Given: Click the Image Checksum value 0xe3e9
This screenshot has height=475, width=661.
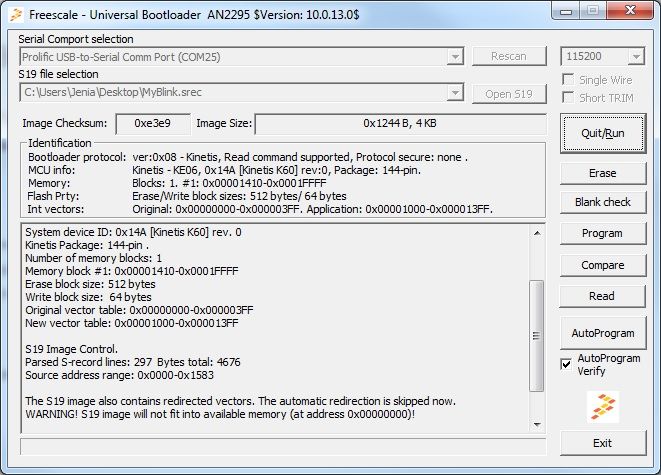Looking at the screenshot, I should [153, 123].
